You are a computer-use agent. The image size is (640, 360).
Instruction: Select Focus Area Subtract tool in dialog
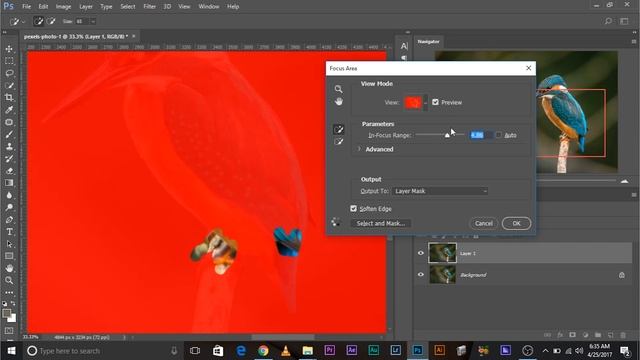[x=338, y=142]
